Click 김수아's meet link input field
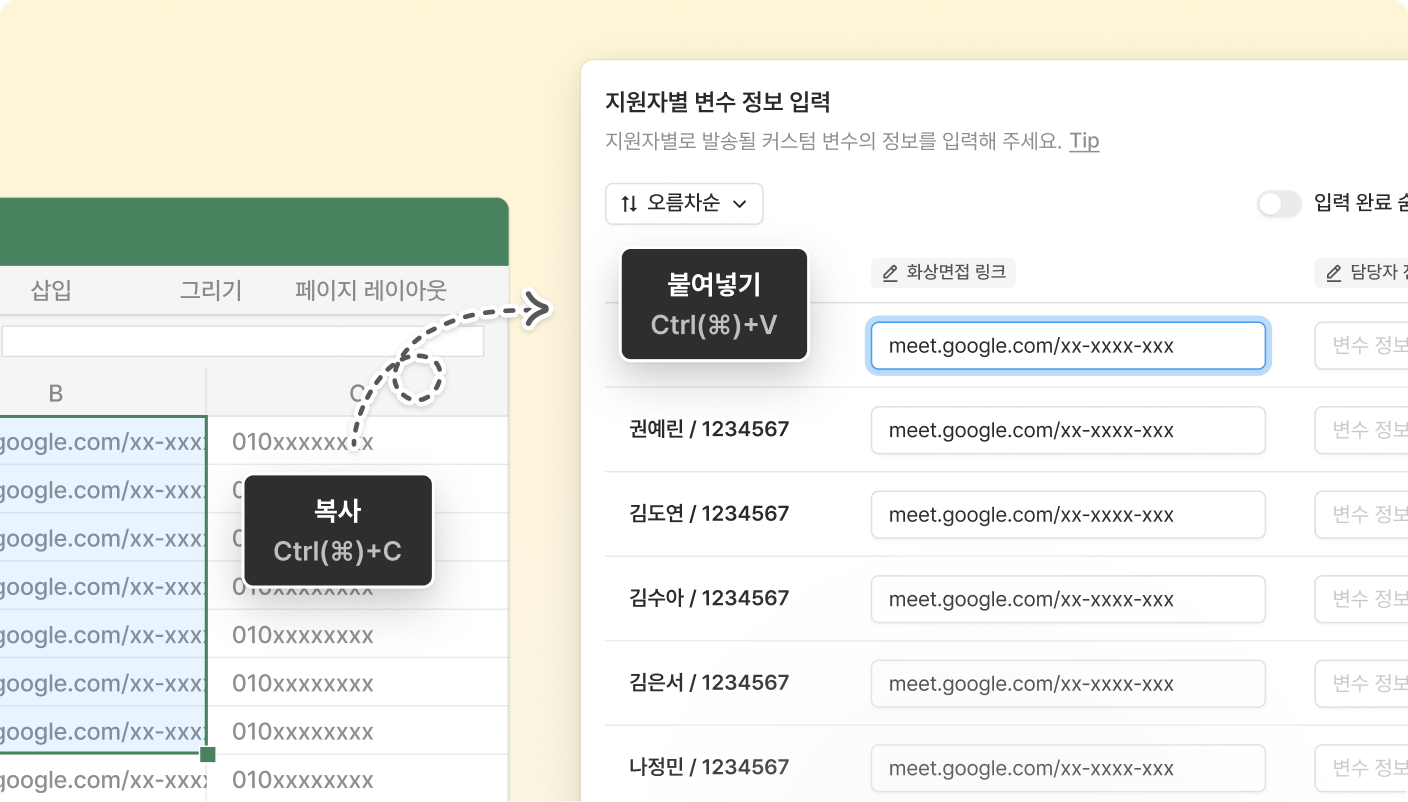Image resolution: width=1408 pixels, height=802 pixels. 1067,599
